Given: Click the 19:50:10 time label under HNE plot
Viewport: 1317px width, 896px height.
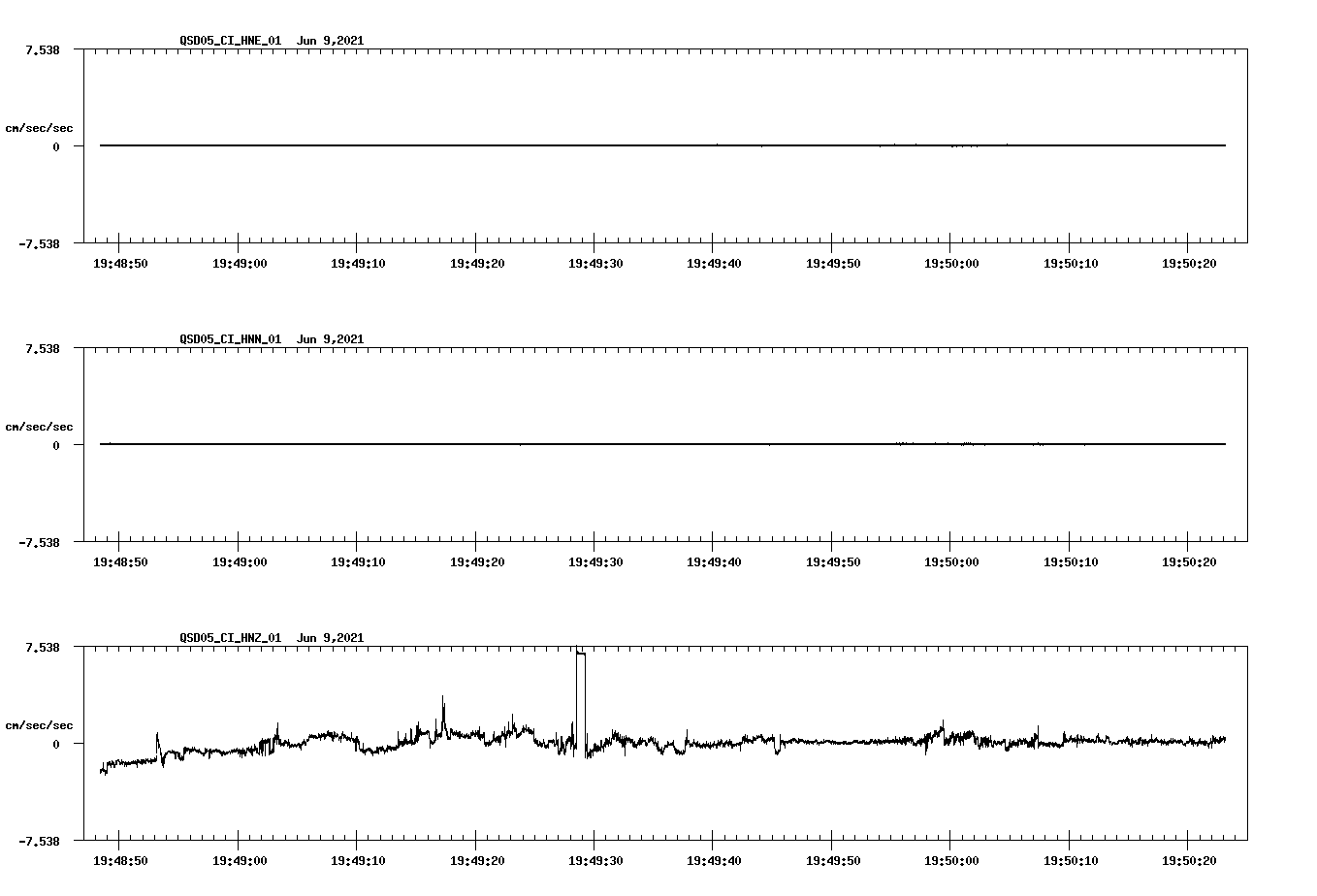Looking at the screenshot, I should 1071,264.
